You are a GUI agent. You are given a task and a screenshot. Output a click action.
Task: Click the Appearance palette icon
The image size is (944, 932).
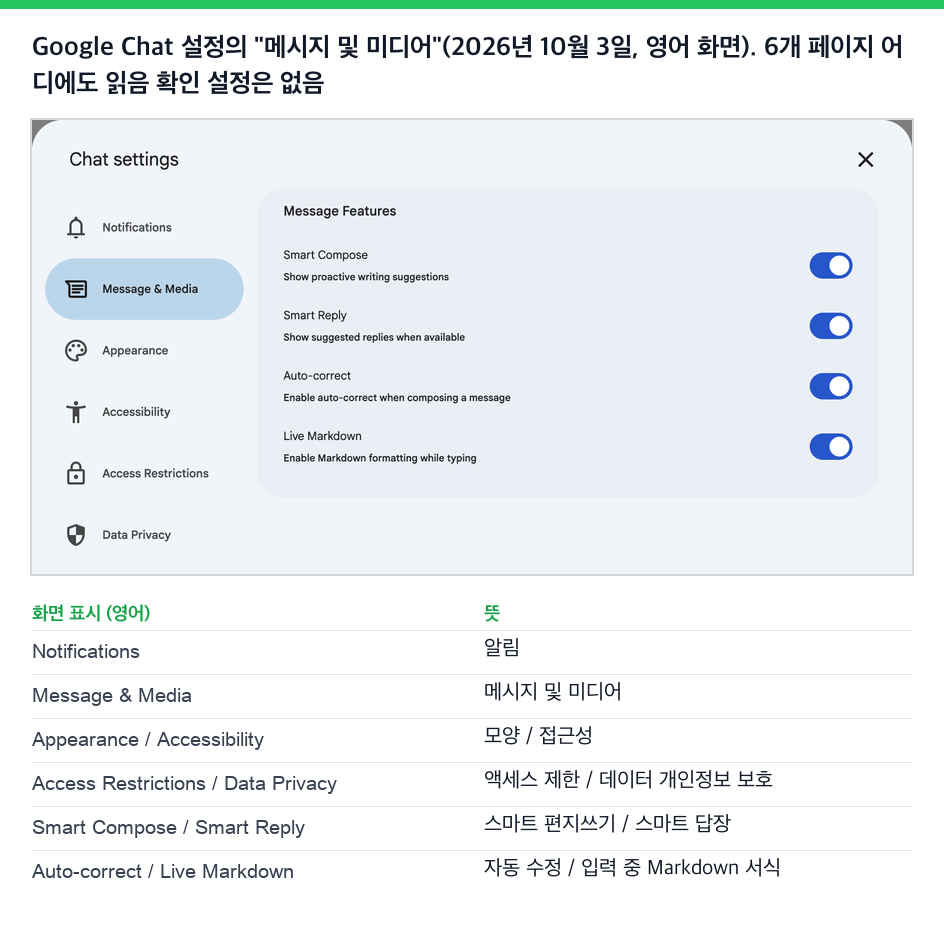tap(76, 350)
